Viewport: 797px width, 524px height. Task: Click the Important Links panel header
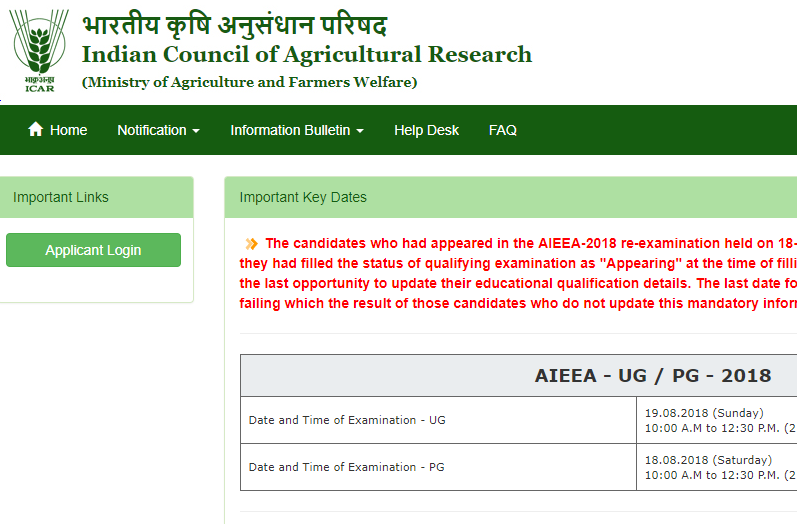(x=95, y=197)
